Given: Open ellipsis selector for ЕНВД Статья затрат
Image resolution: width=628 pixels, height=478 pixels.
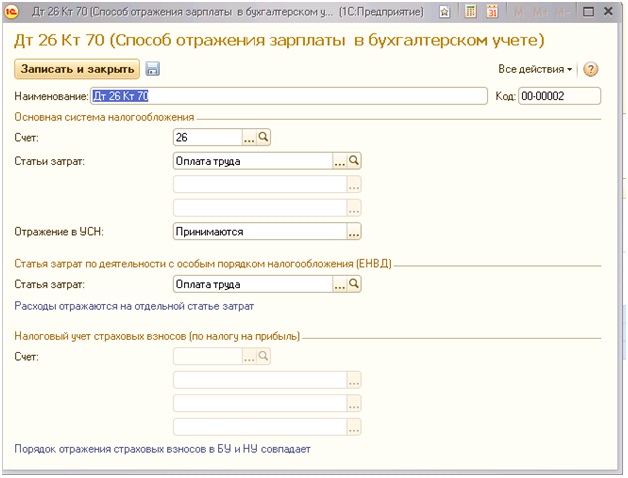Looking at the screenshot, I should click(x=340, y=285).
